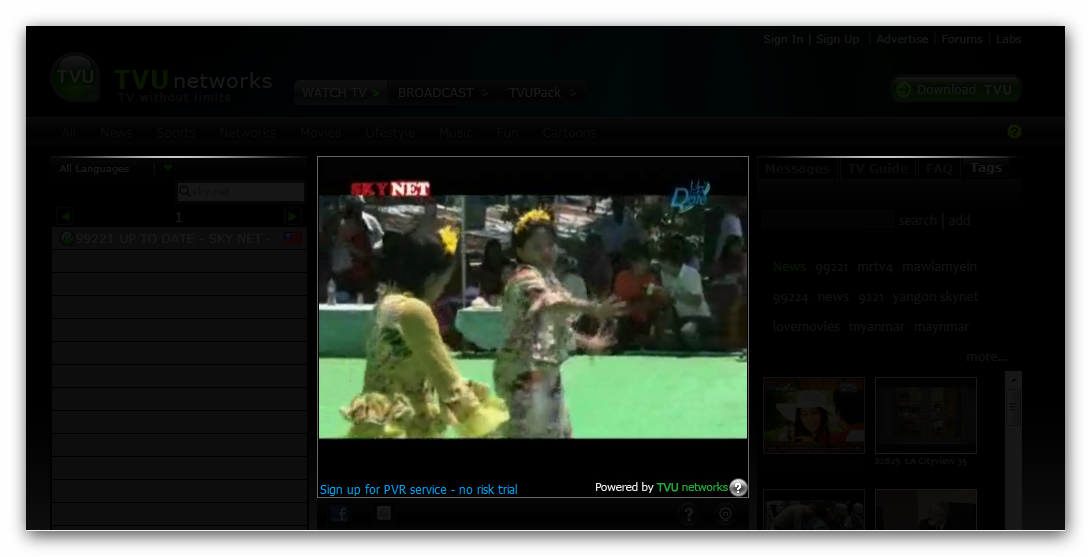Select the Sports category
The width and height of the screenshot is (1091, 557).
[x=175, y=132]
